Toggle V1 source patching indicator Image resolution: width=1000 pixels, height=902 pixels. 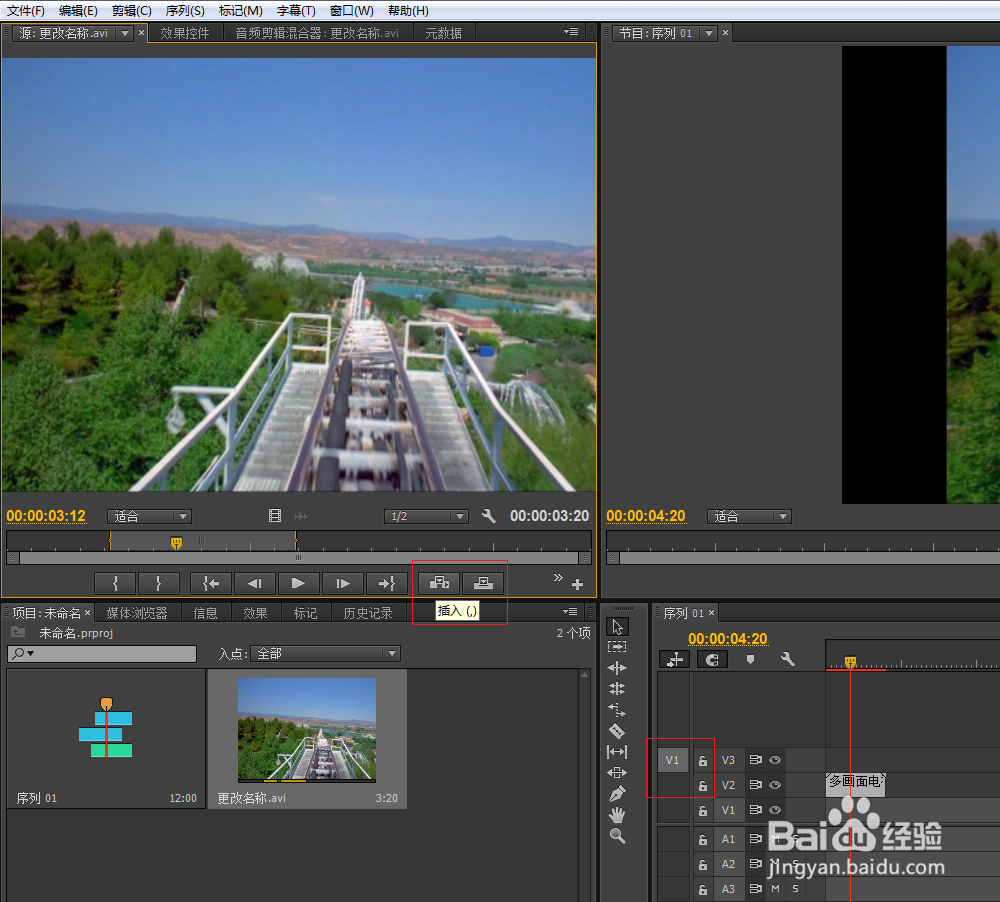pos(673,760)
